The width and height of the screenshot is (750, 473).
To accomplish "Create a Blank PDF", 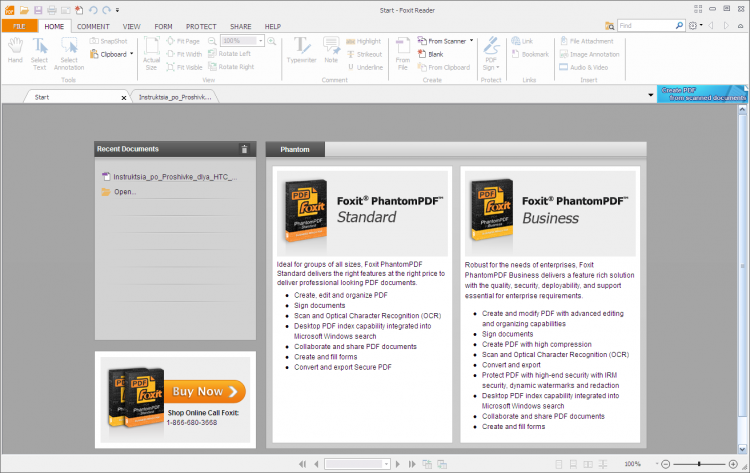I will (x=430, y=54).
